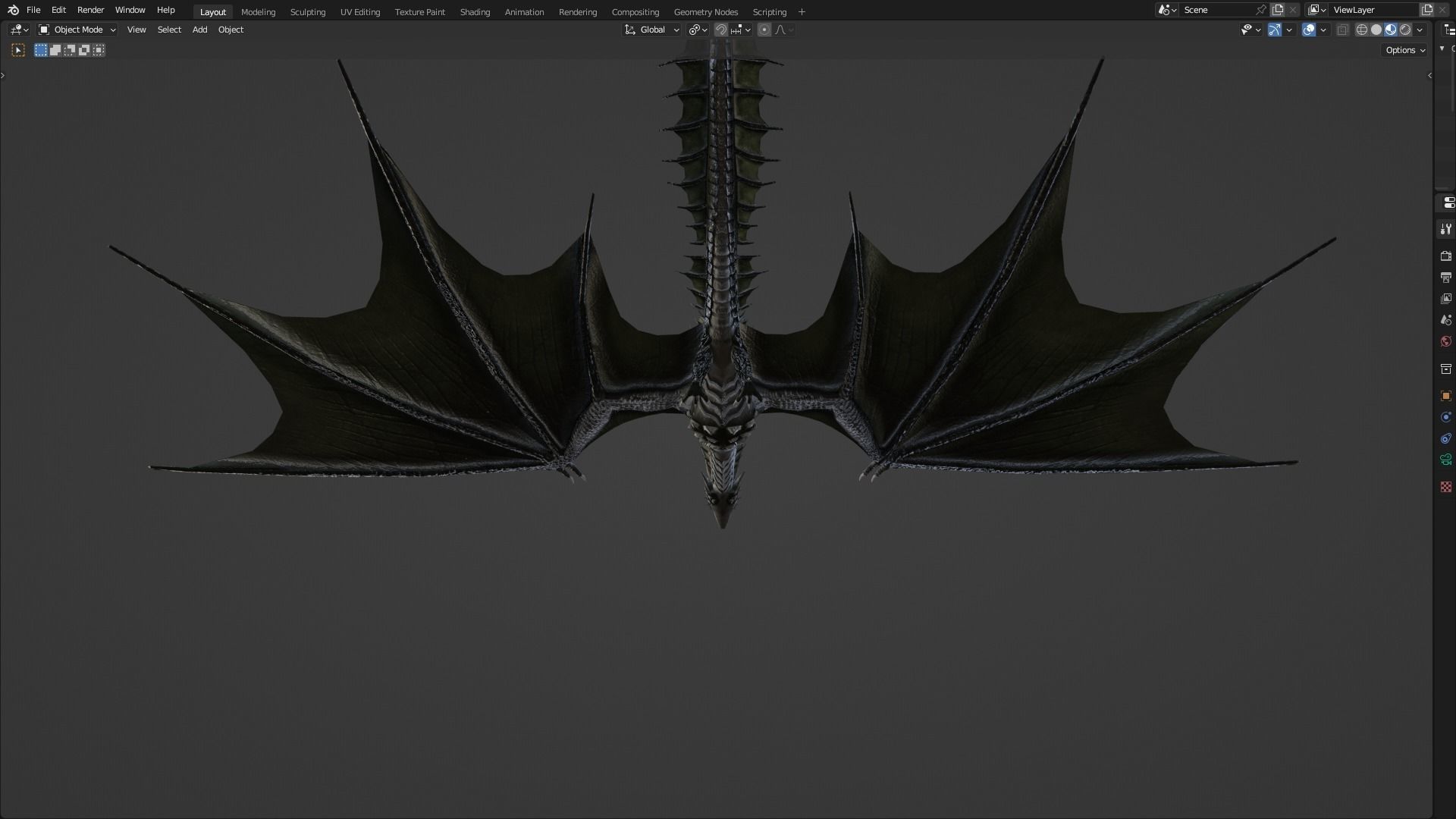The height and width of the screenshot is (819, 1456).
Task: Choose Intersect Selection mode
Action: tap(99, 50)
